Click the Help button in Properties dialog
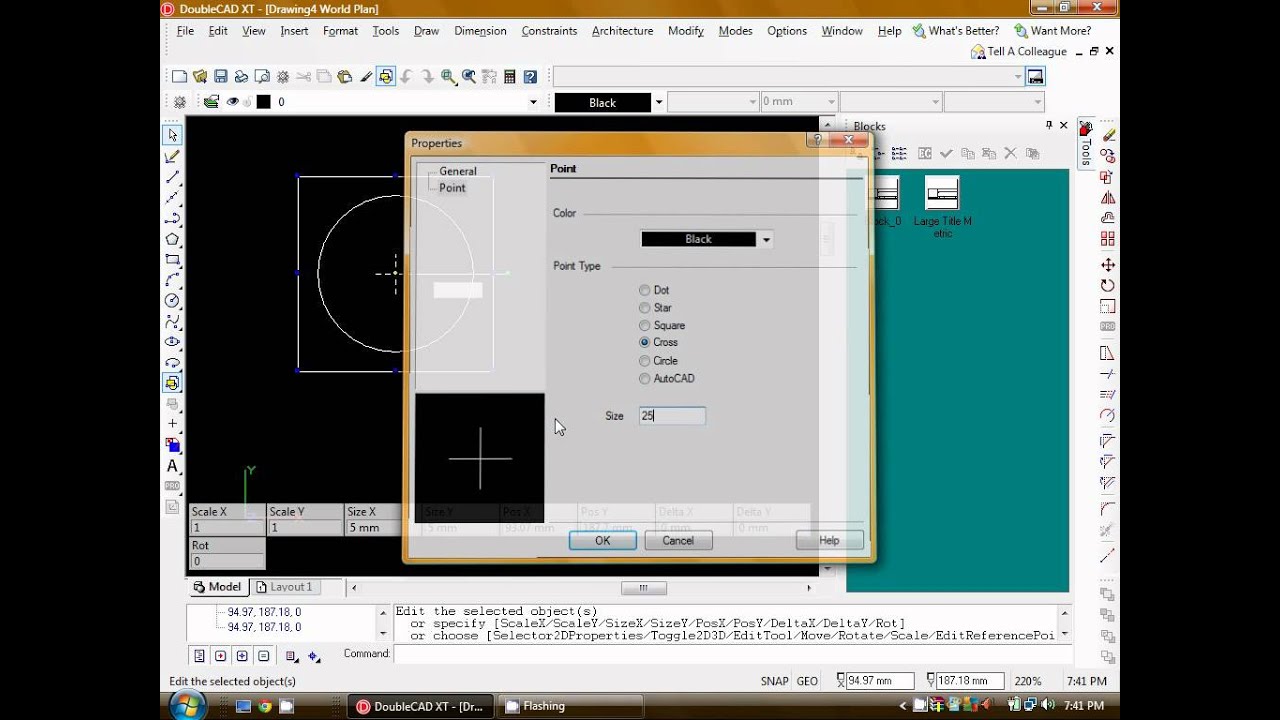This screenshot has height=720, width=1280. (829, 540)
